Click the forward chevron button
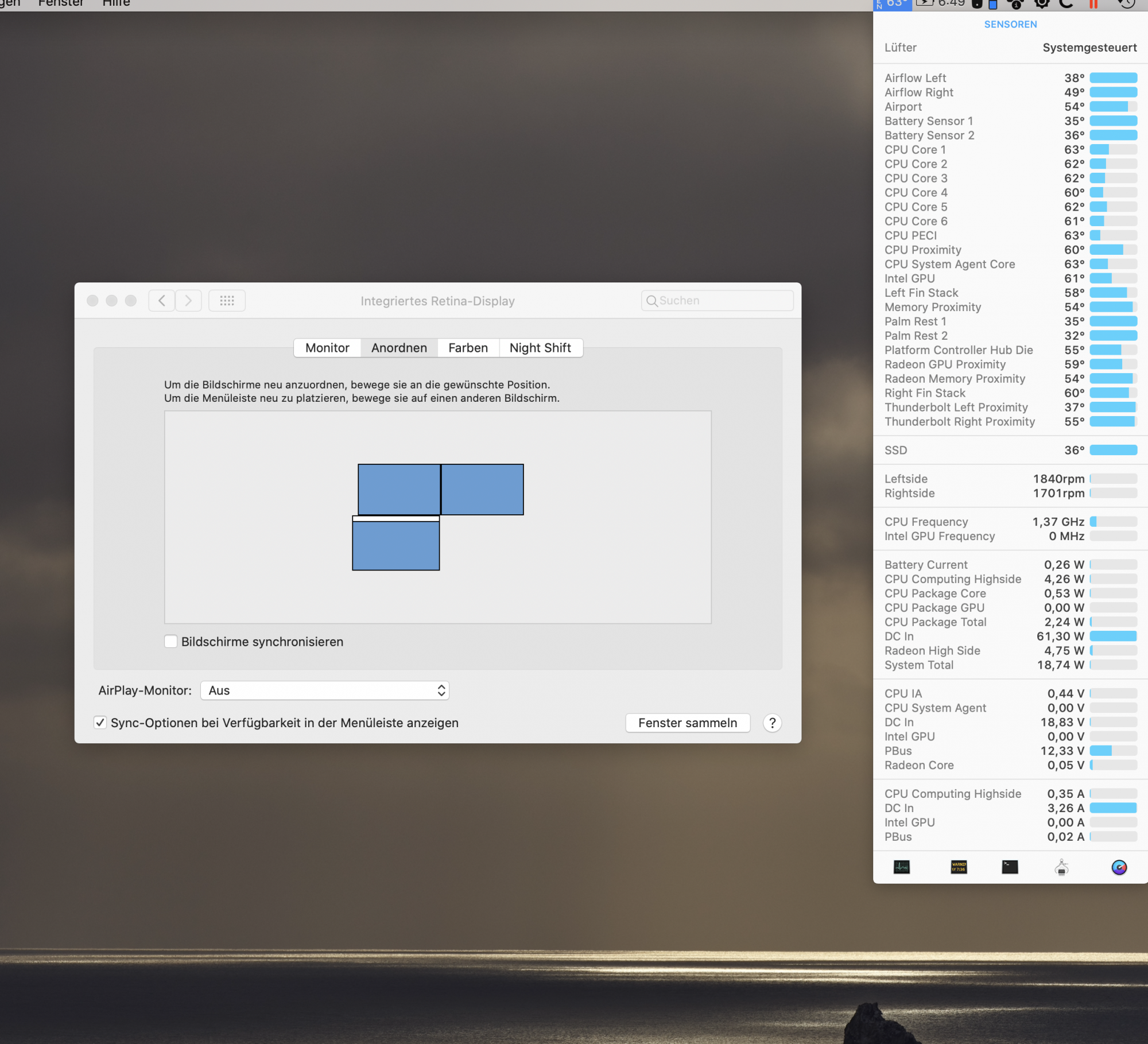This screenshot has width=1148, height=1044. point(188,300)
